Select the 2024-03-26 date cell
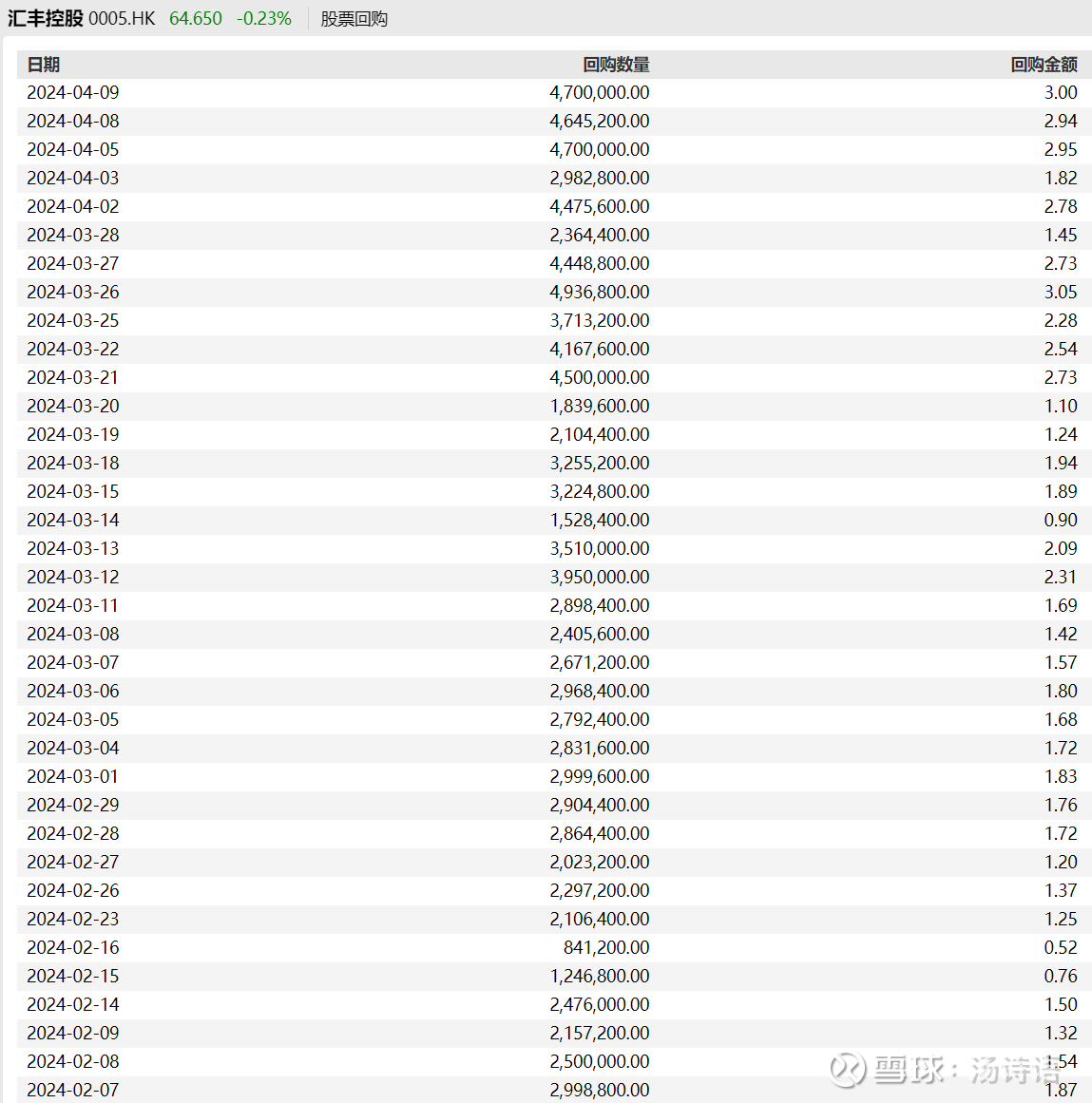 pyautogui.click(x=73, y=292)
